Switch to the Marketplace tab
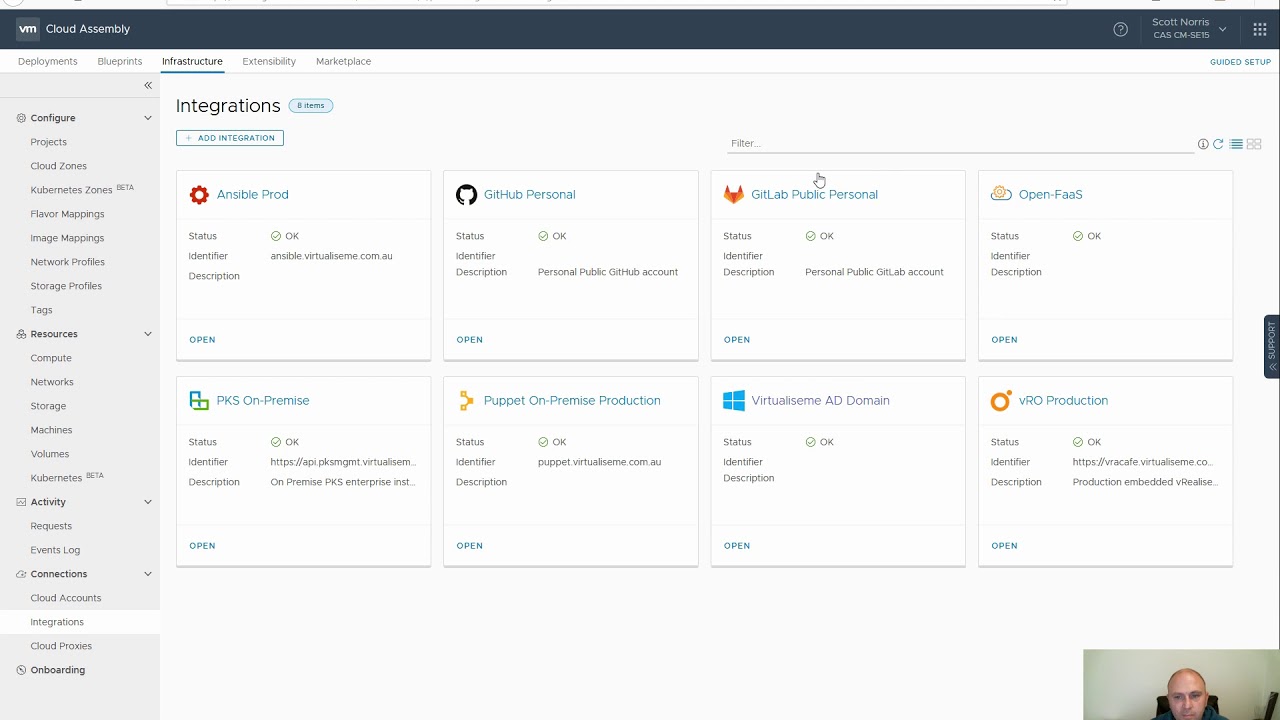Viewport: 1280px width, 720px height. 343,61
